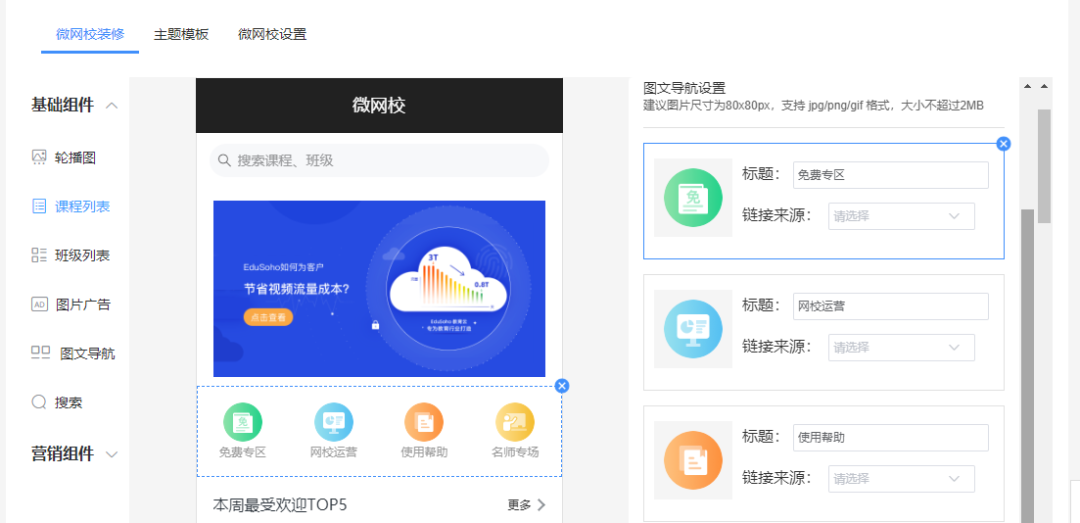Click the 搜索课程、班级 search box in the preview
This screenshot has width=1080, height=523.
(x=380, y=161)
